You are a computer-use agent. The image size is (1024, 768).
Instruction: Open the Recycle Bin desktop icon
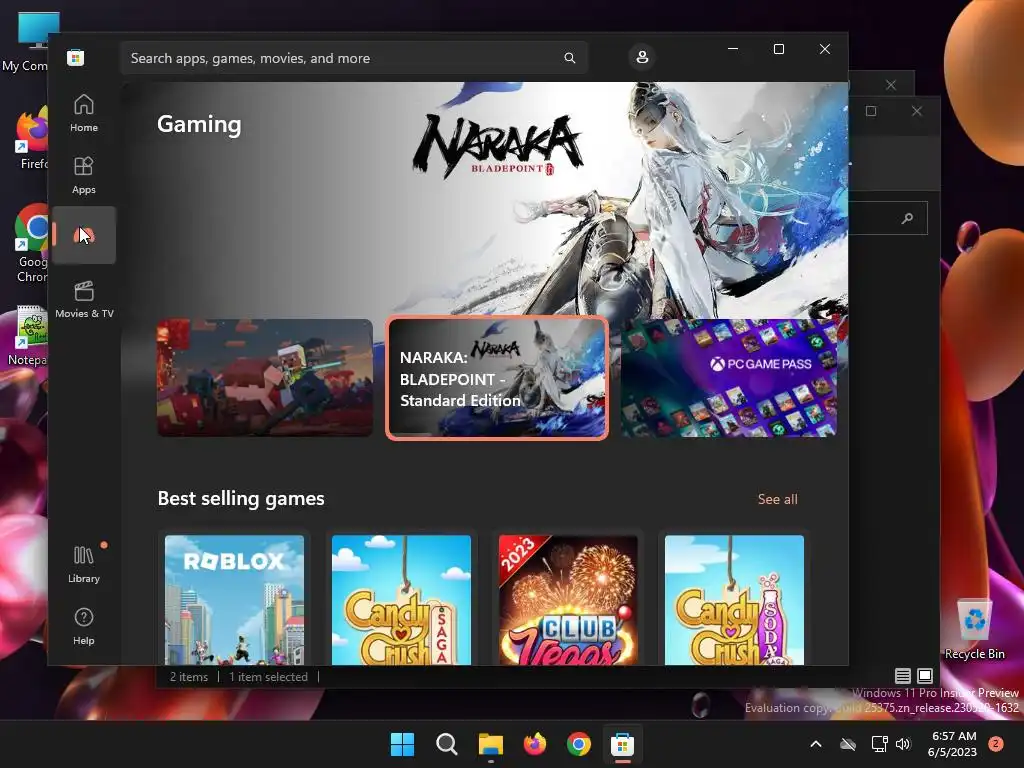(x=974, y=629)
